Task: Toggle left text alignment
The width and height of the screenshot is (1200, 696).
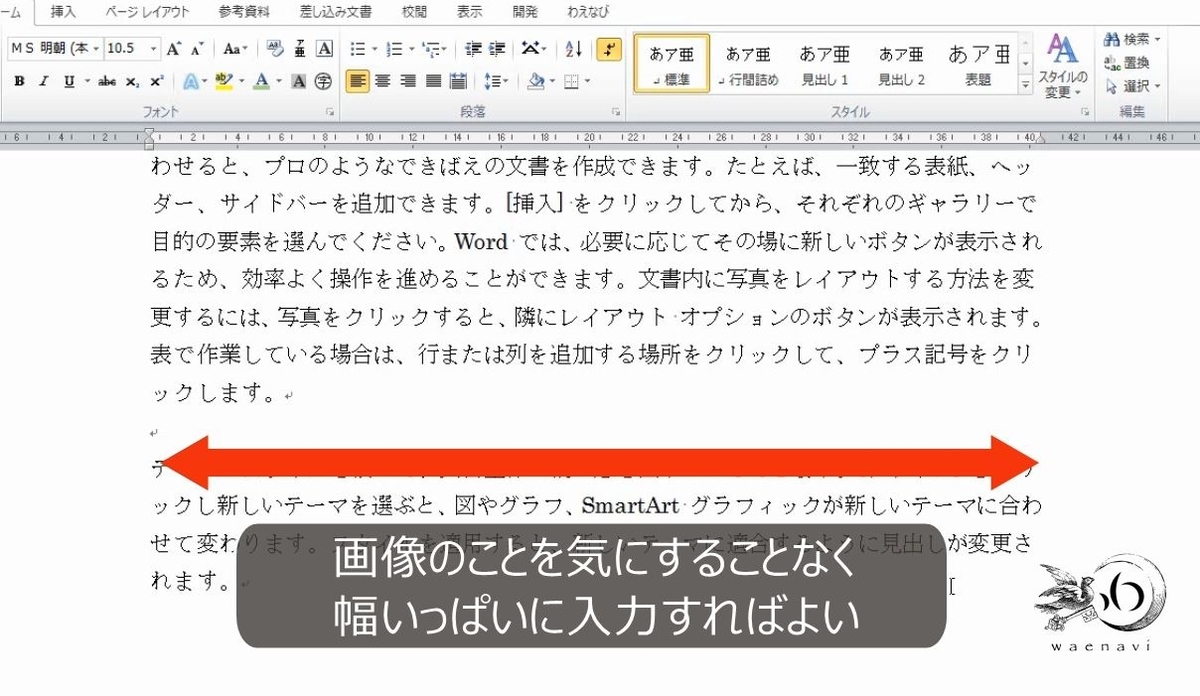Action: pyautogui.click(x=357, y=81)
